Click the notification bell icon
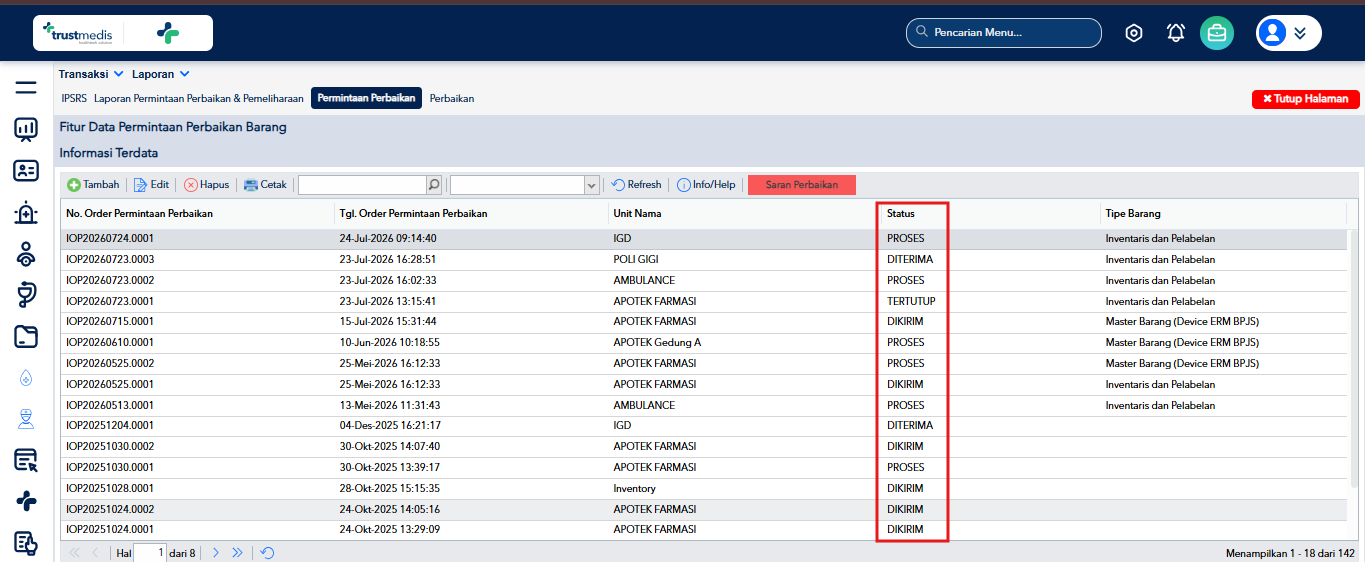The image size is (1365, 562). pos(1176,33)
